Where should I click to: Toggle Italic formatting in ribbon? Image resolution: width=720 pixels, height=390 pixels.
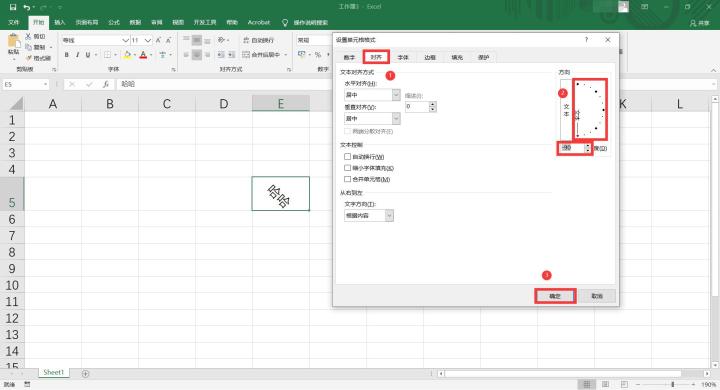[77, 55]
